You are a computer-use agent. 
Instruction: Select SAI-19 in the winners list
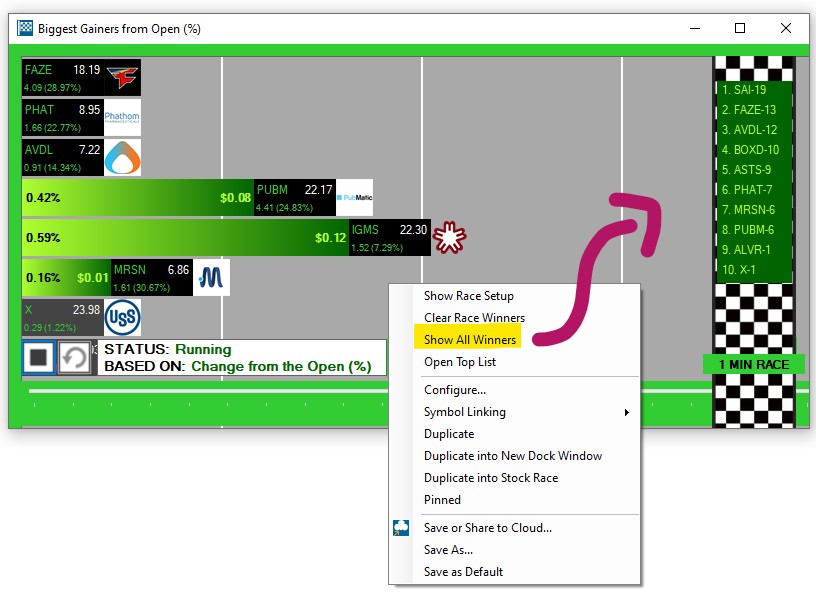pos(743,89)
